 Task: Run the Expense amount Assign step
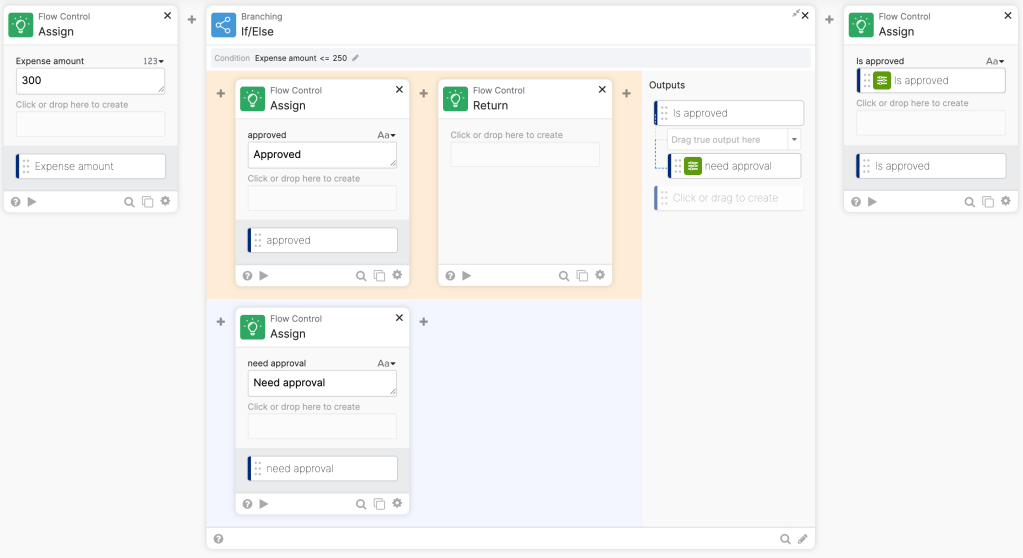[x=32, y=202]
